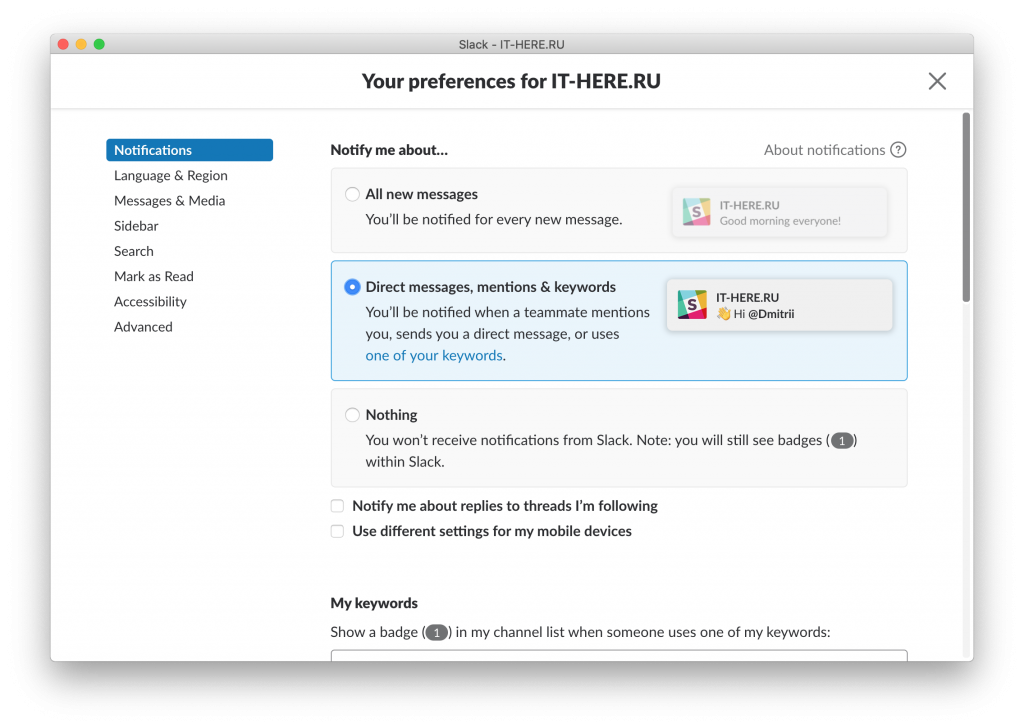The width and height of the screenshot is (1024, 728).
Task: Click the 'Your preferences for IT-HERE.RU' title
Action: coord(511,81)
